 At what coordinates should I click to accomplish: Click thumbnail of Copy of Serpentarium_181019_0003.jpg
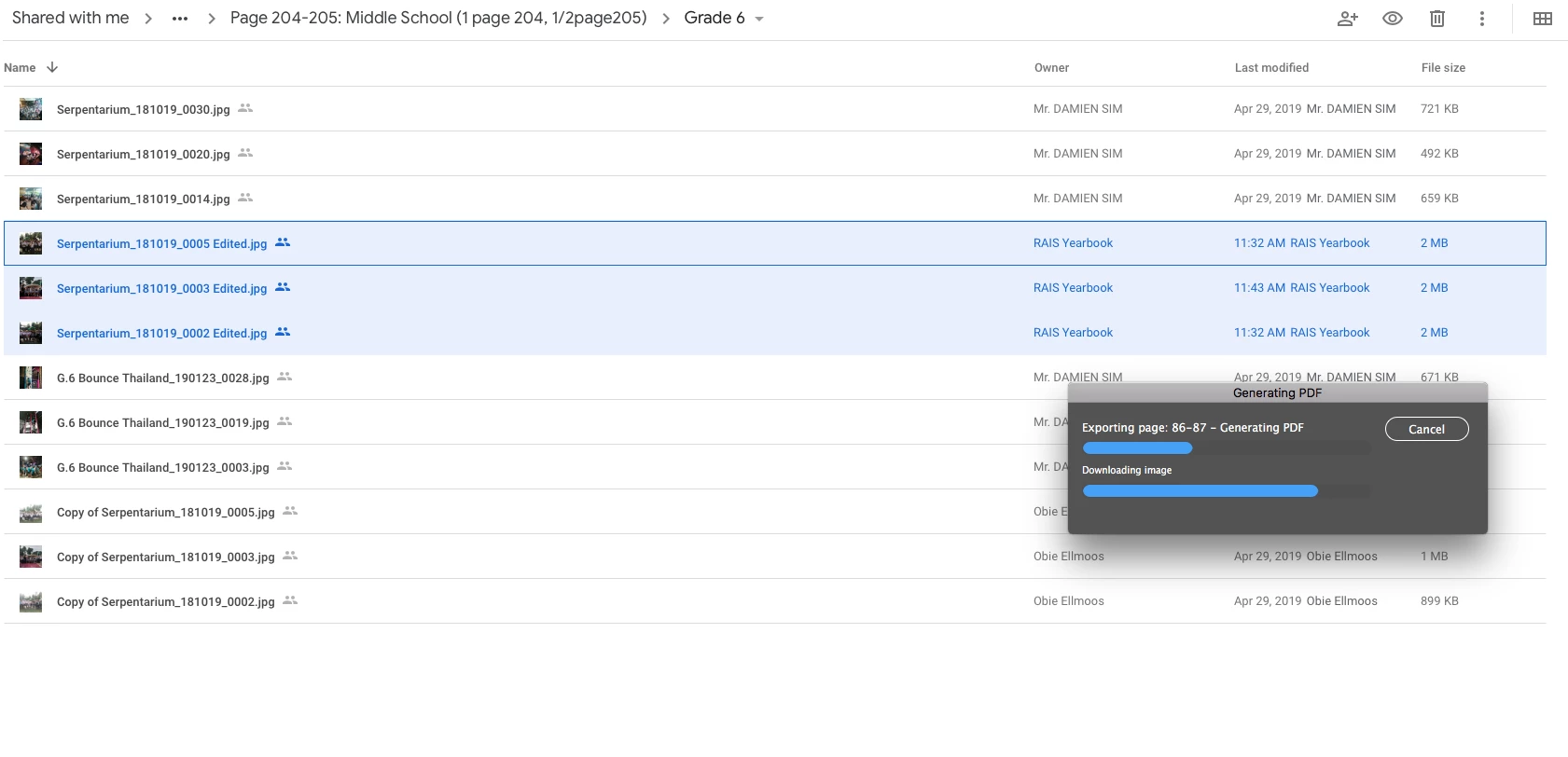tap(31, 557)
